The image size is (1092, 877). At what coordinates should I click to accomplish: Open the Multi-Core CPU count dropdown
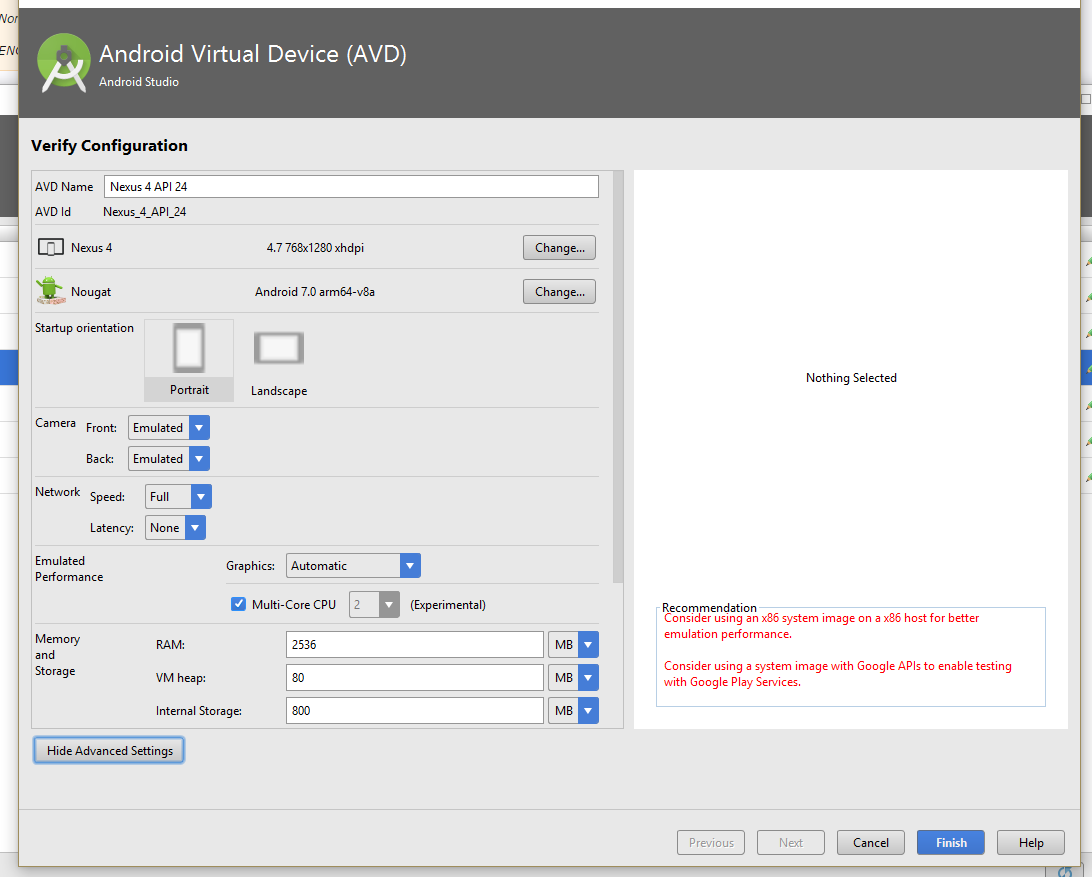pyautogui.click(x=374, y=605)
